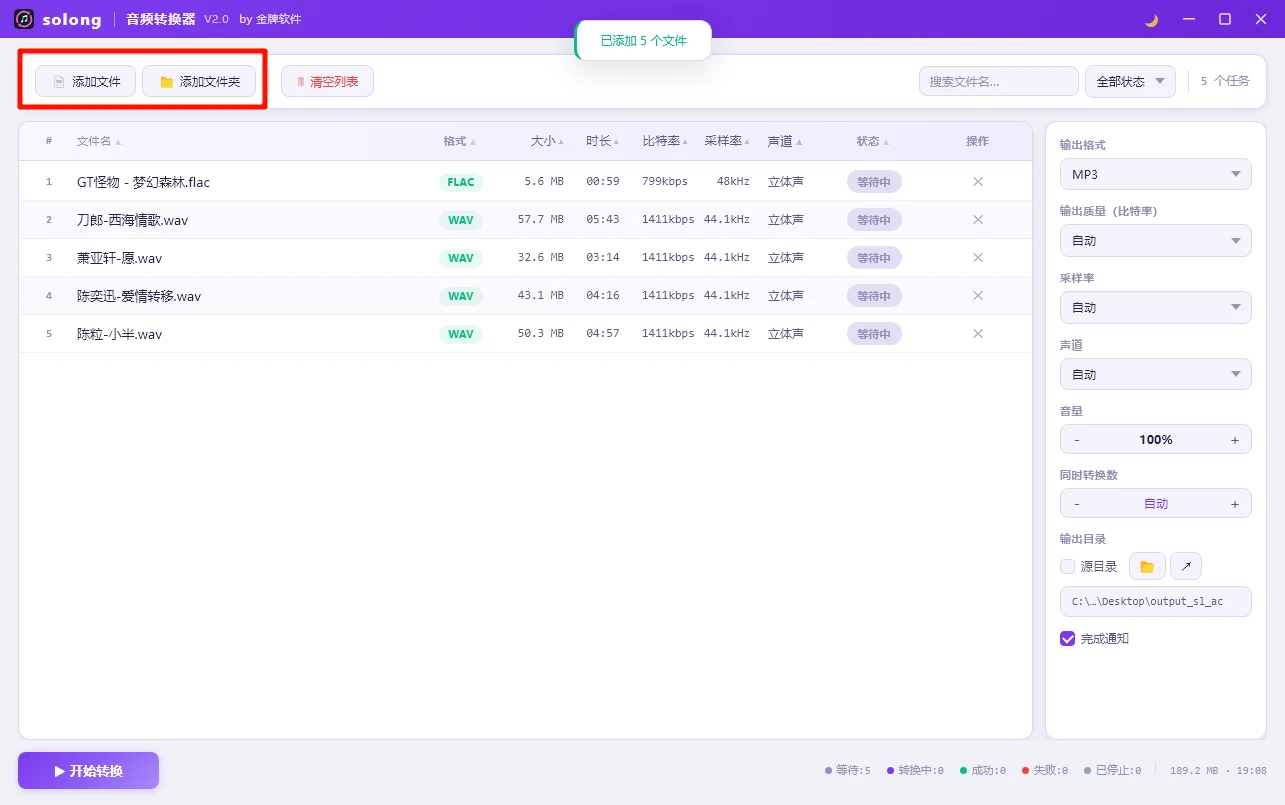
Task: Open the 输出质量 bitrate dropdown
Action: point(1155,240)
